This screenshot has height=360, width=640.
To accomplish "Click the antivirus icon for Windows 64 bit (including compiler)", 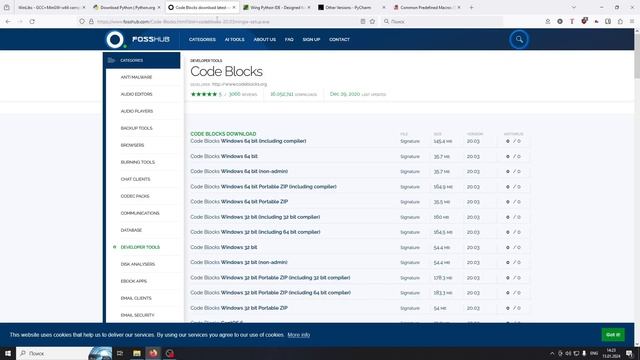I will click(508, 141).
